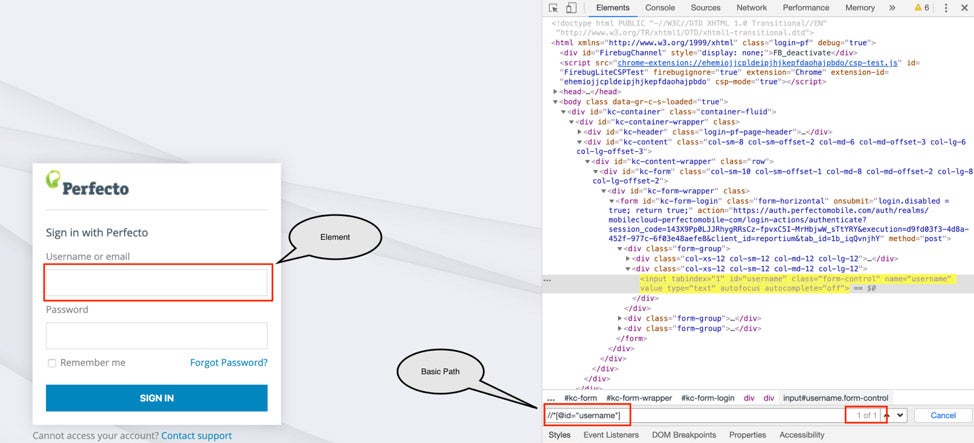Tick the Remember me checkbox
This screenshot has height=443, width=974.
coord(52,363)
